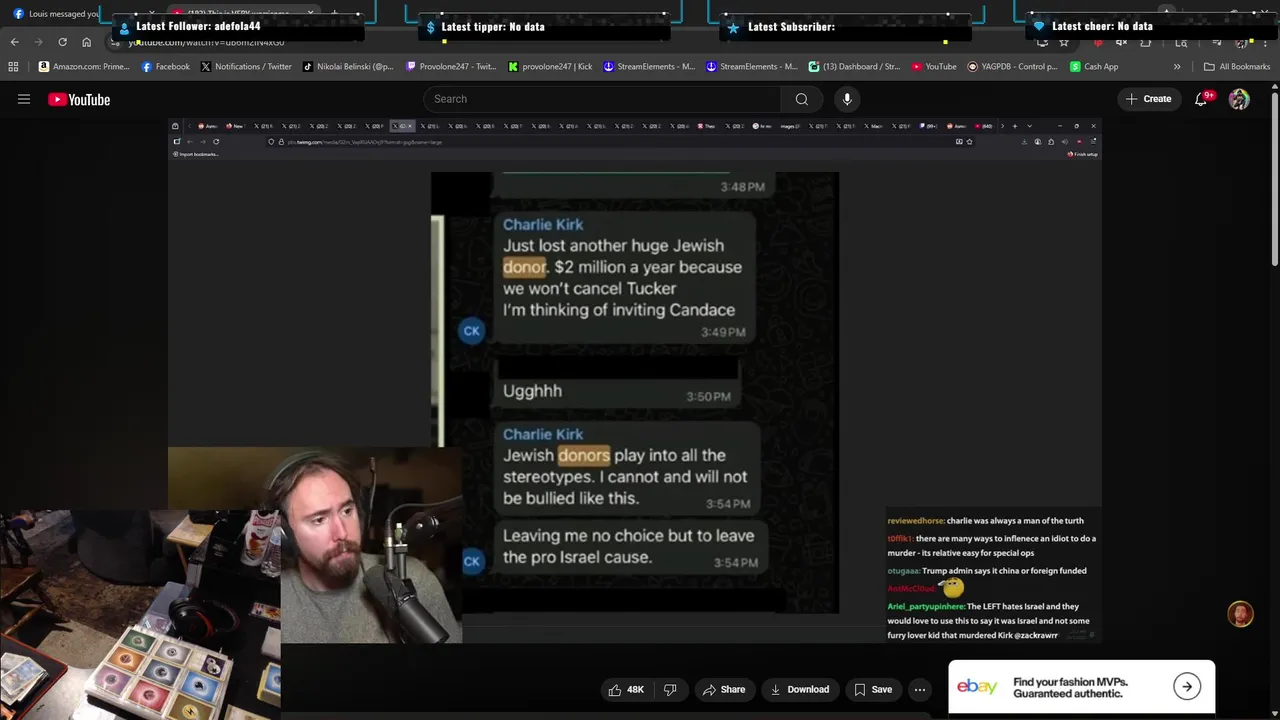Viewport: 1280px width, 720px height.
Task: Open (13) Dashboard / Str bookmark
Action: click(855, 67)
